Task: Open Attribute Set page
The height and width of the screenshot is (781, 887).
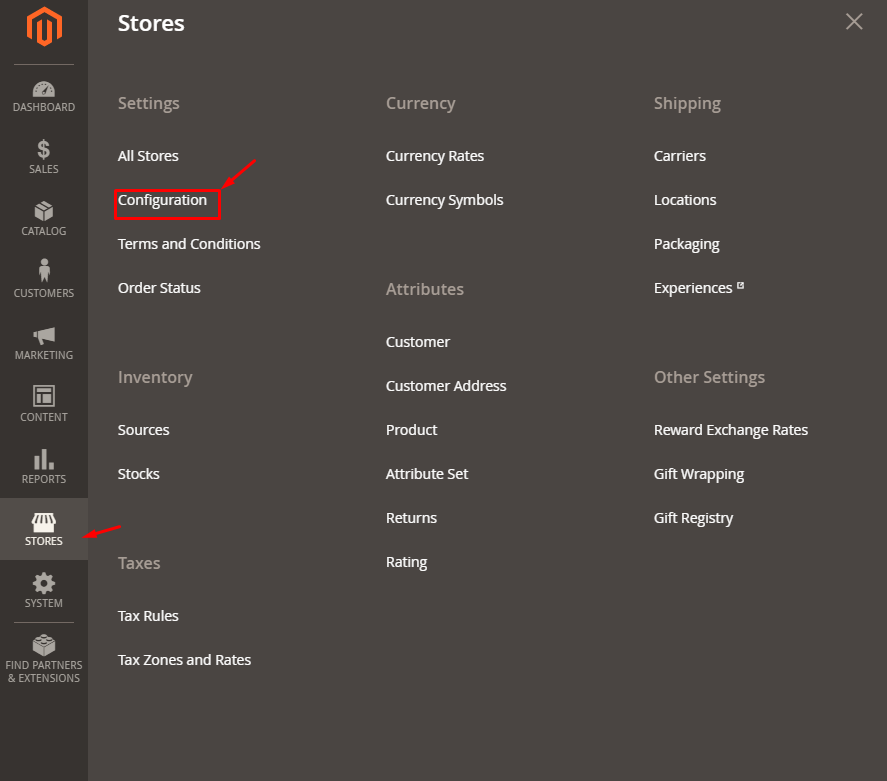Action: pos(427,474)
